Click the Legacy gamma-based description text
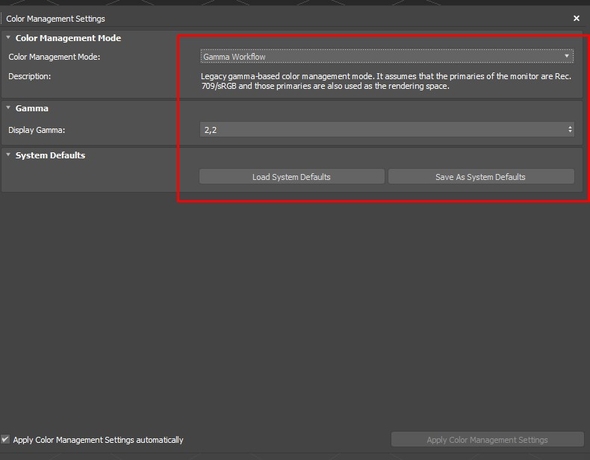The image size is (590, 460). pyautogui.click(x=386, y=81)
